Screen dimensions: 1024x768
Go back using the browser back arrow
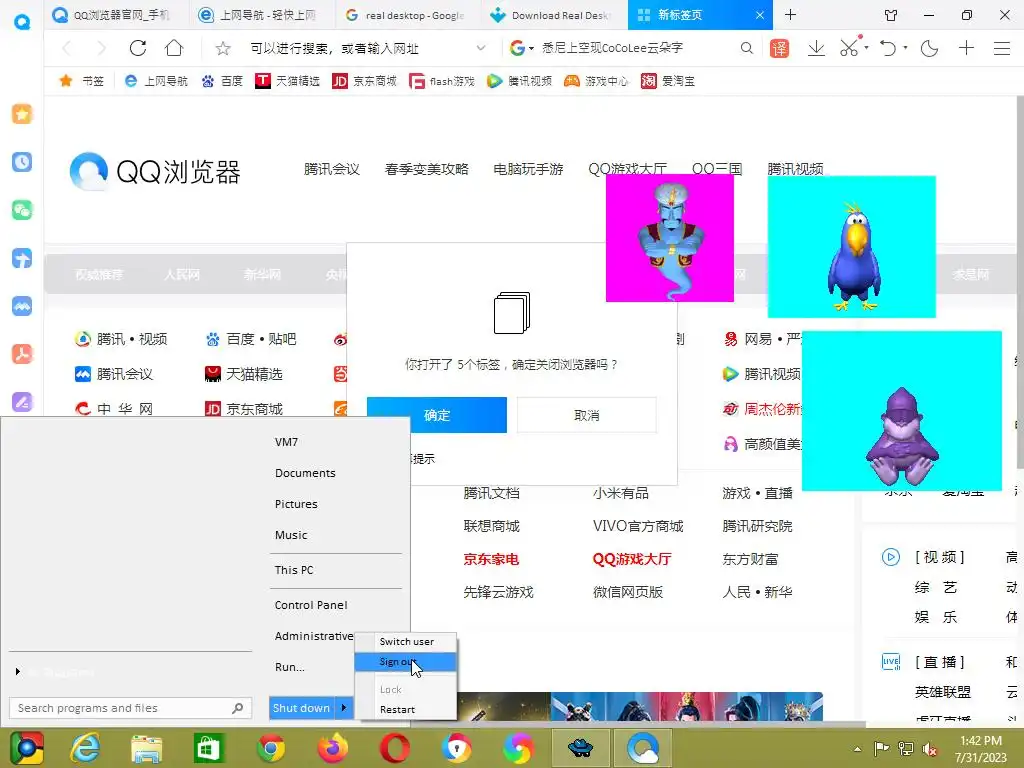tap(66, 48)
